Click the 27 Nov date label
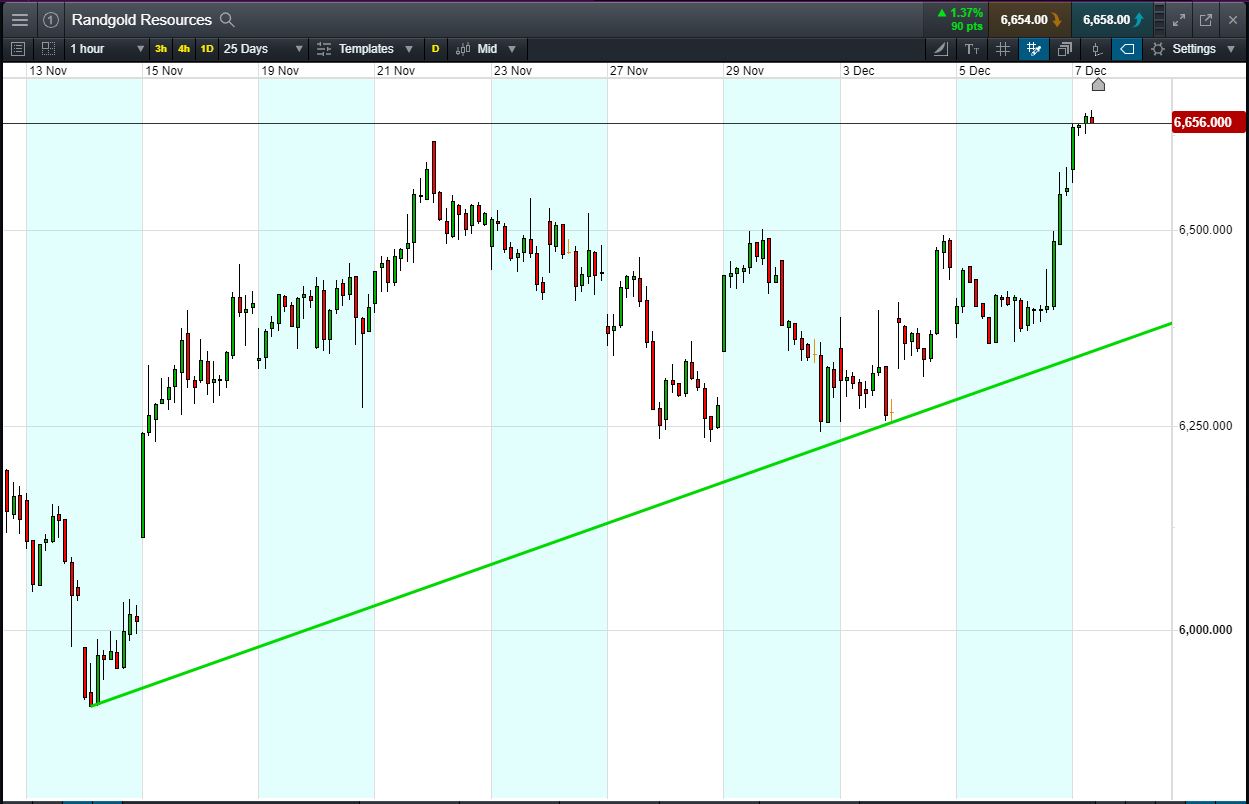The width and height of the screenshot is (1249, 804). point(629,70)
